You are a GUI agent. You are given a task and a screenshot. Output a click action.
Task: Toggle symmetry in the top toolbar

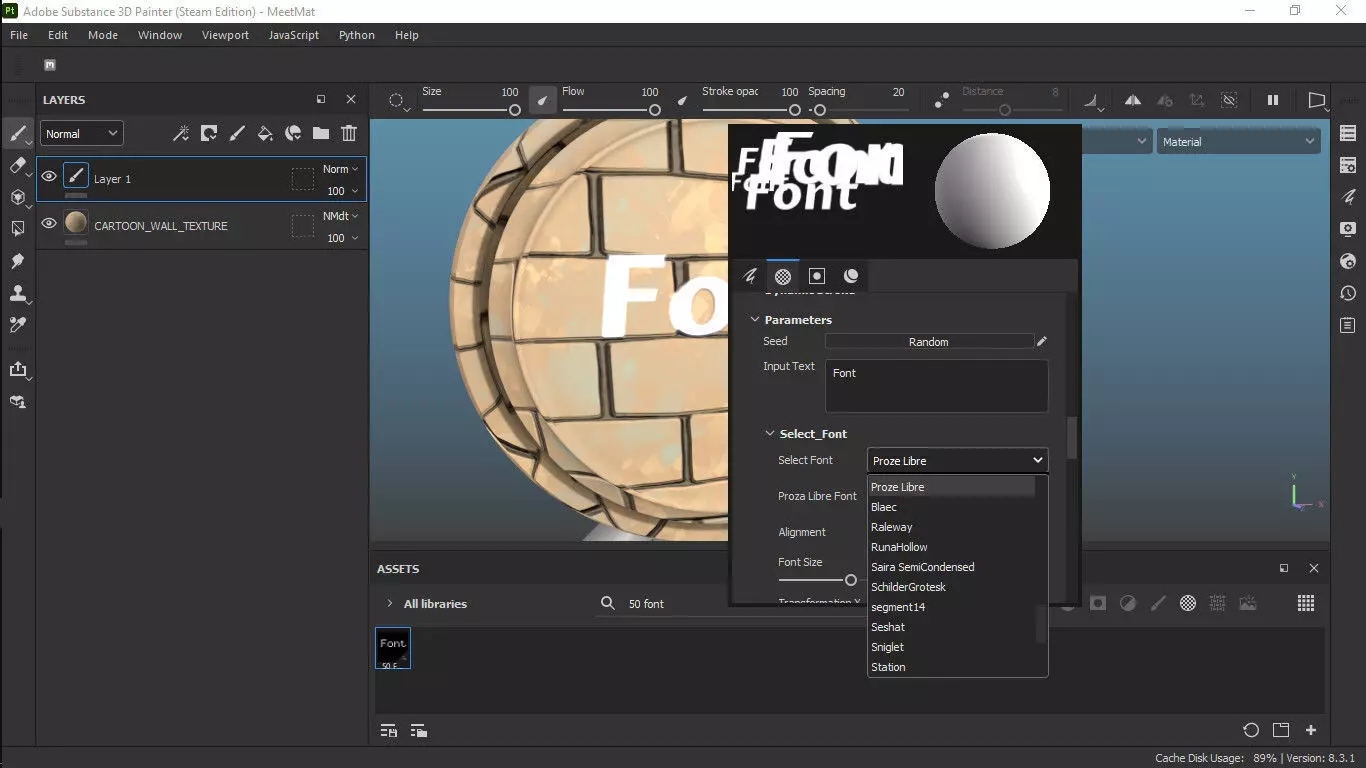tap(1133, 100)
